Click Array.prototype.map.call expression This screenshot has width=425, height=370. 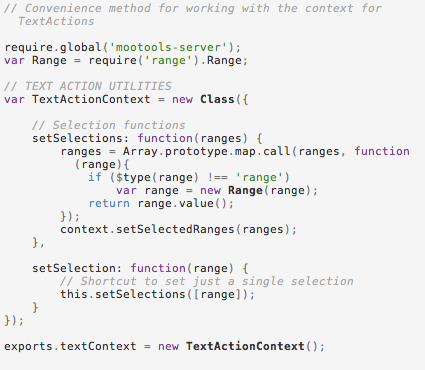206,151
